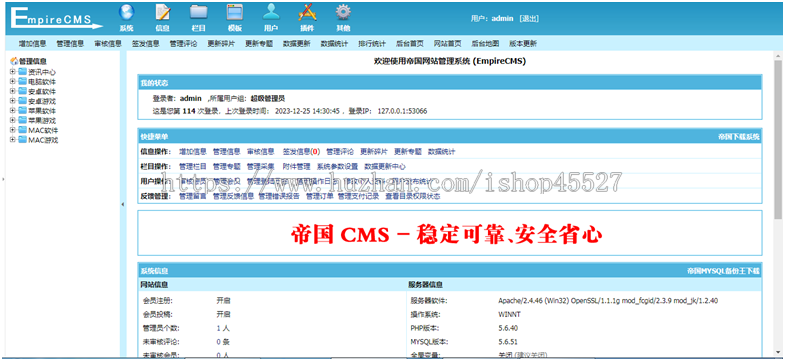
Task: Open the 插件 tools icon in header
Action: (307, 12)
